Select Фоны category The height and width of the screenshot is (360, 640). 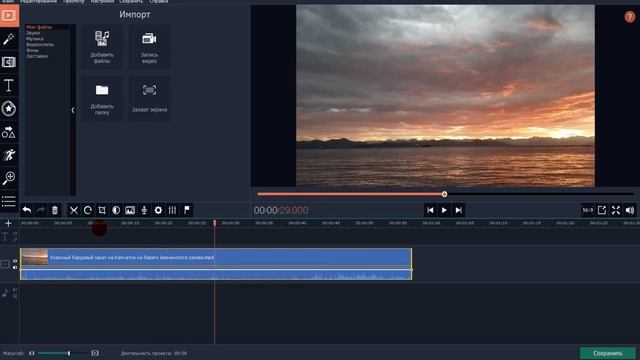32,50
